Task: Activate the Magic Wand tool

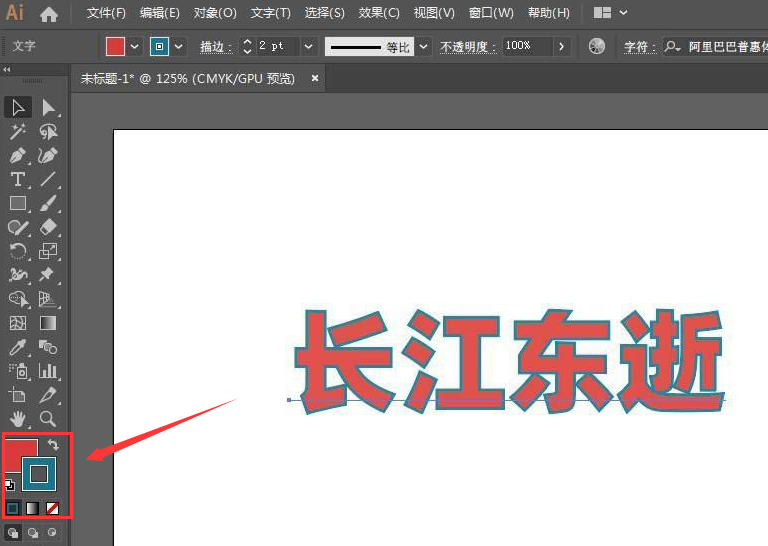Action: tap(18, 131)
